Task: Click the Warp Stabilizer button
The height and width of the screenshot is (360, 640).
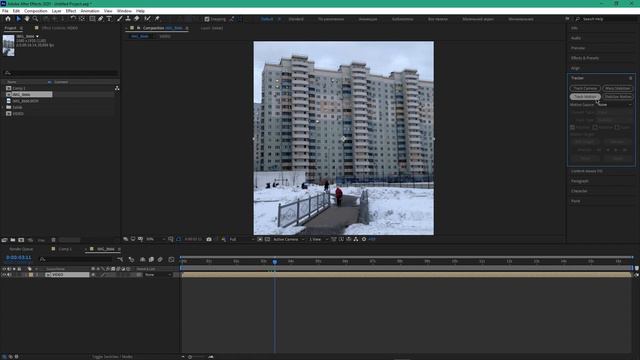Action: 618,89
